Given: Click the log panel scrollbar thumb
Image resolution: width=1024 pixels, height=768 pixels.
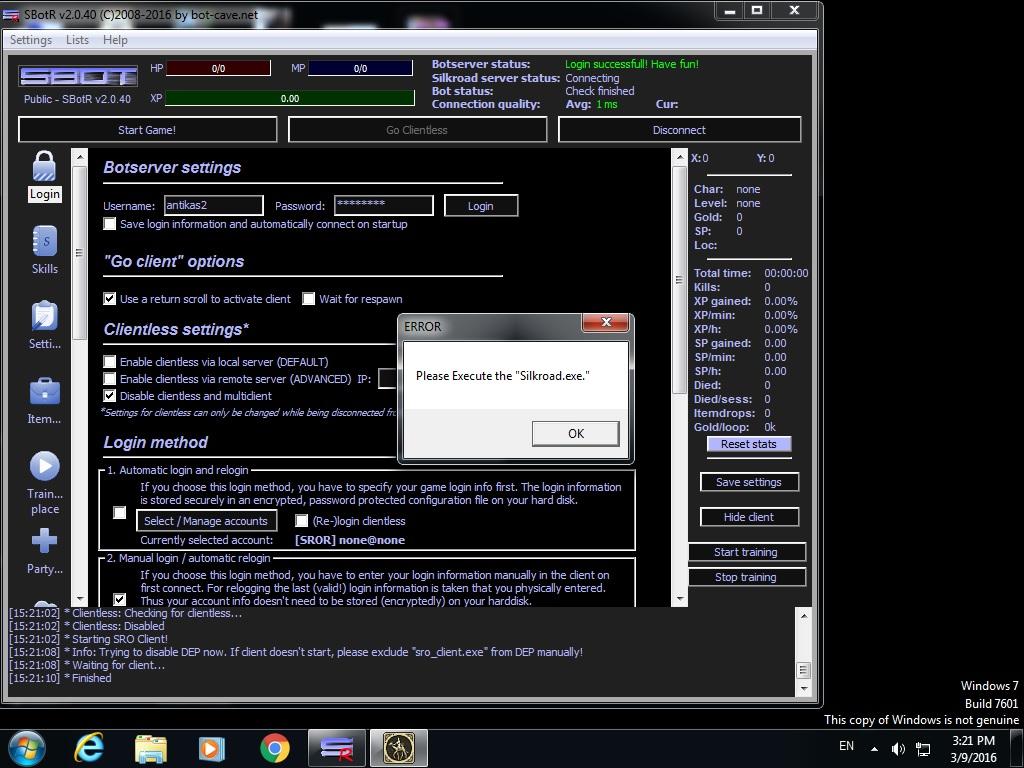Looking at the screenshot, I should click(x=803, y=671).
